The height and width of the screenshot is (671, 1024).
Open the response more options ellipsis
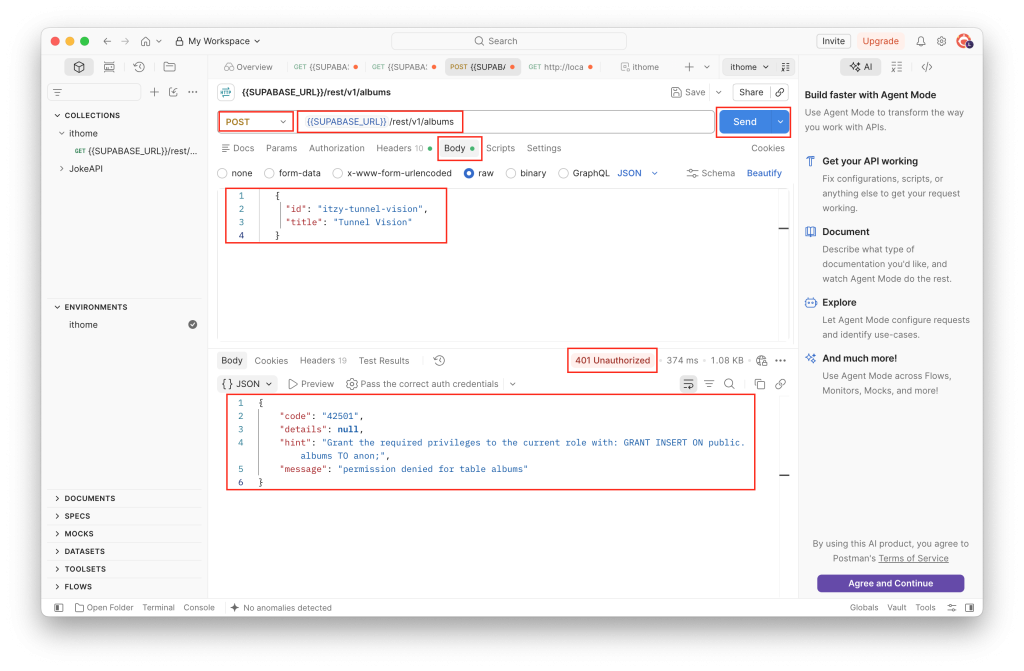click(780, 361)
